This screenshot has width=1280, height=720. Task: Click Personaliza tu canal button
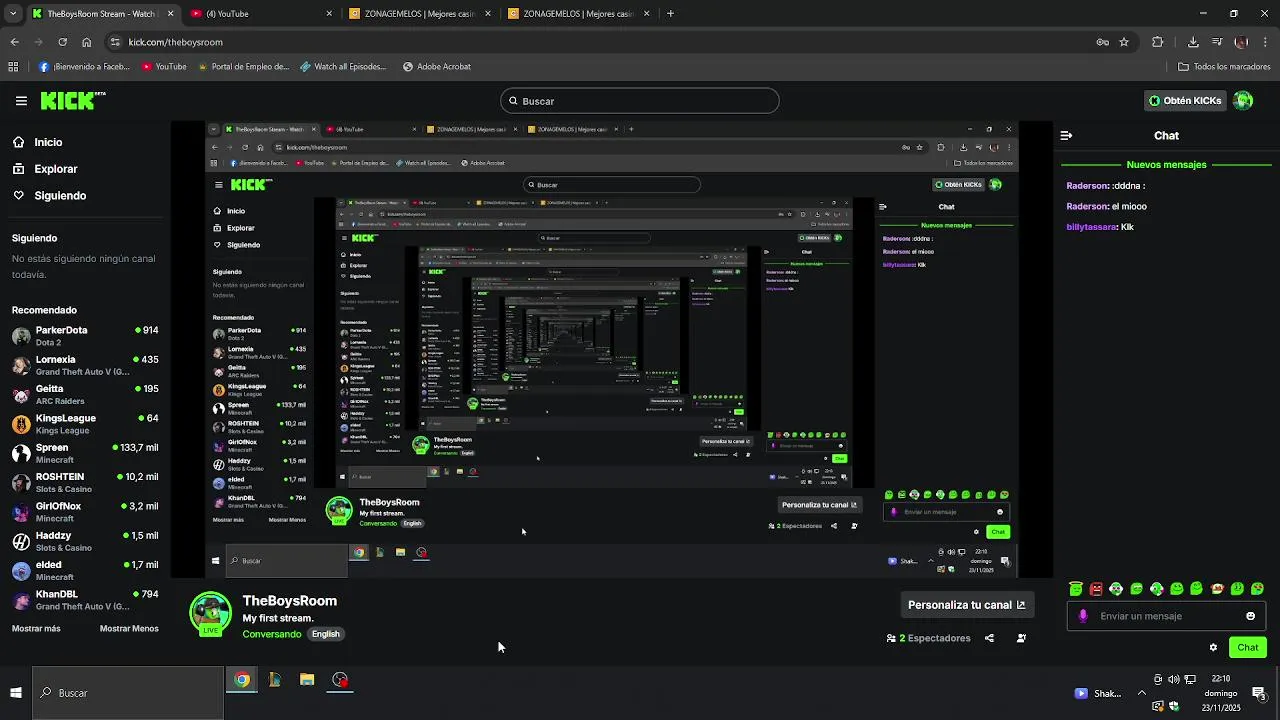tap(966, 605)
